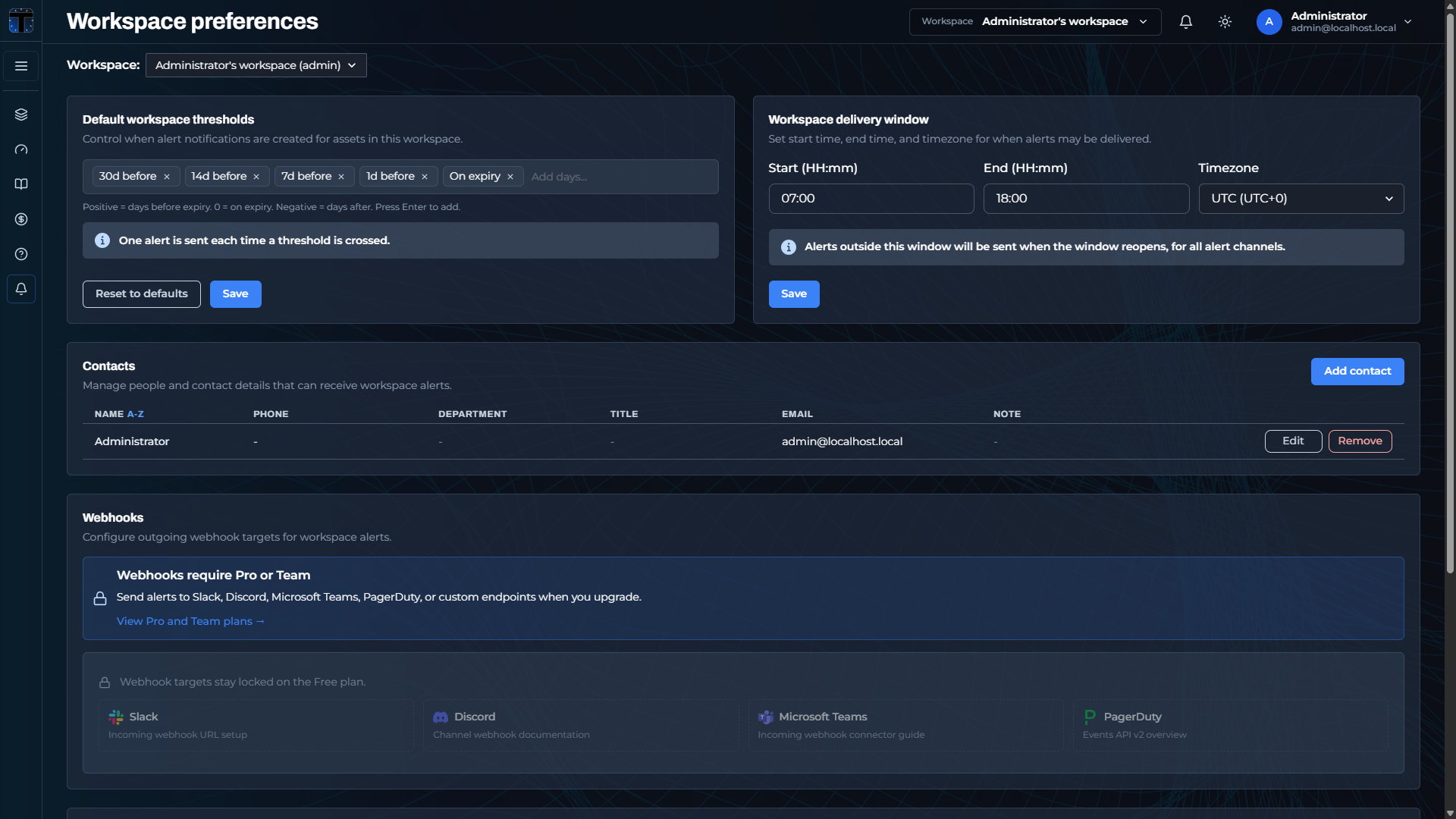The image size is (1456, 819).
Task: Click admin@localhost.local email in contacts table
Action: click(x=842, y=442)
